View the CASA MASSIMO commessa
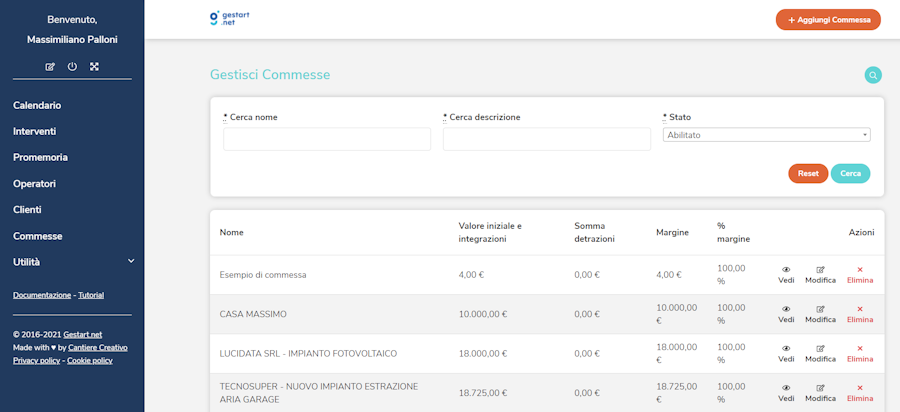 786,314
